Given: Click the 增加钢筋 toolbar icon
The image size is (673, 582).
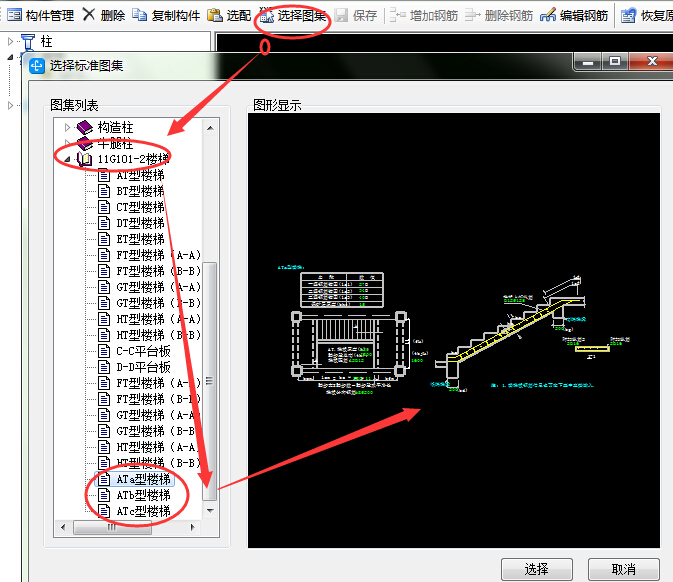Looking at the screenshot, I should pos(397,15).
